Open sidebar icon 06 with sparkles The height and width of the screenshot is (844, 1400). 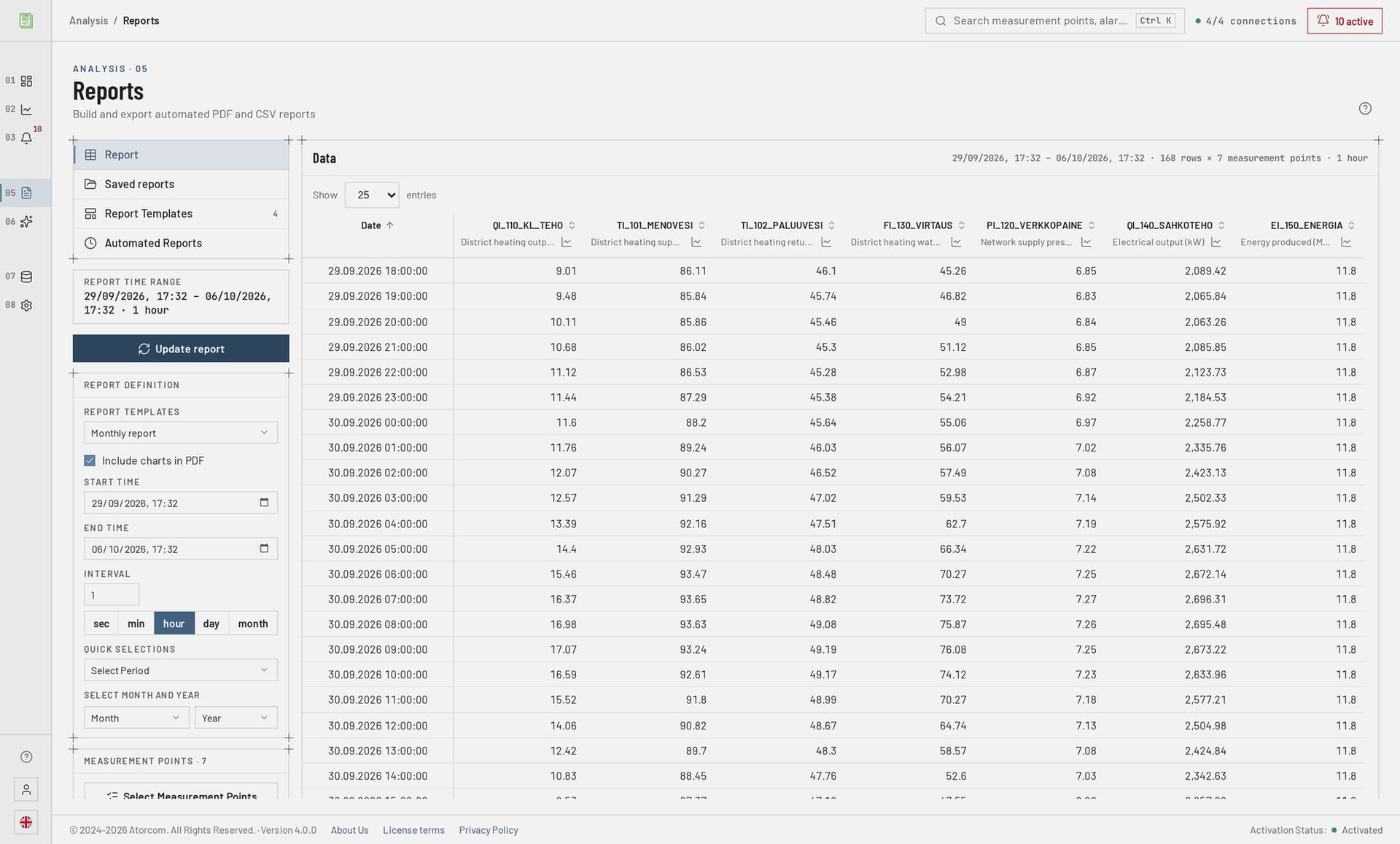(x=26, y=222)
